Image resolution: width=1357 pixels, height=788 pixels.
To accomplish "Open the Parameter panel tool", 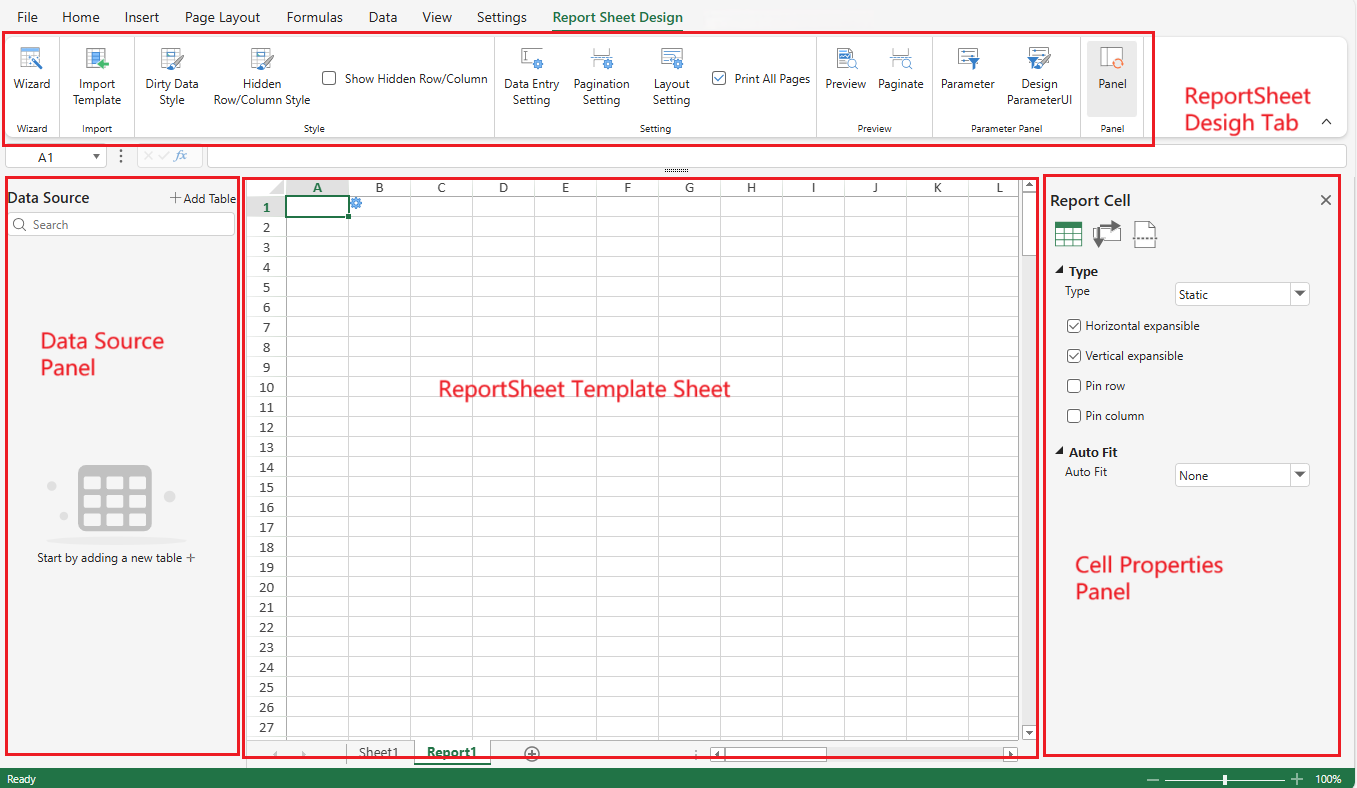I will [967, 70].
